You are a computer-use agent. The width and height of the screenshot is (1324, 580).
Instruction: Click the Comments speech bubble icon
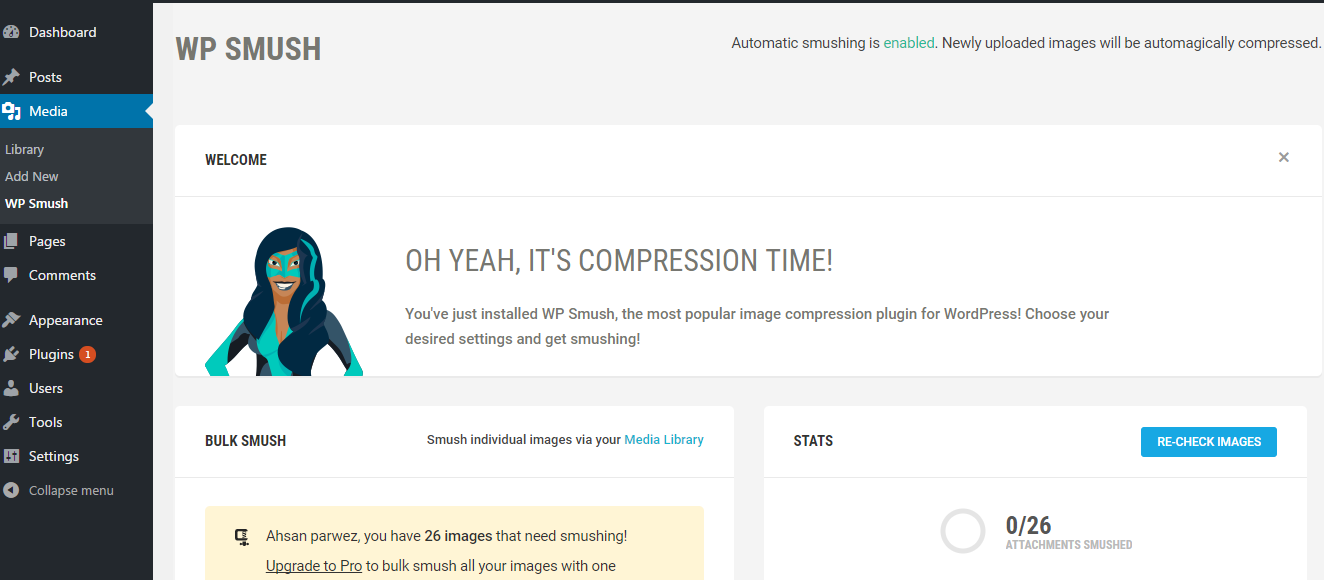[11, 275]
